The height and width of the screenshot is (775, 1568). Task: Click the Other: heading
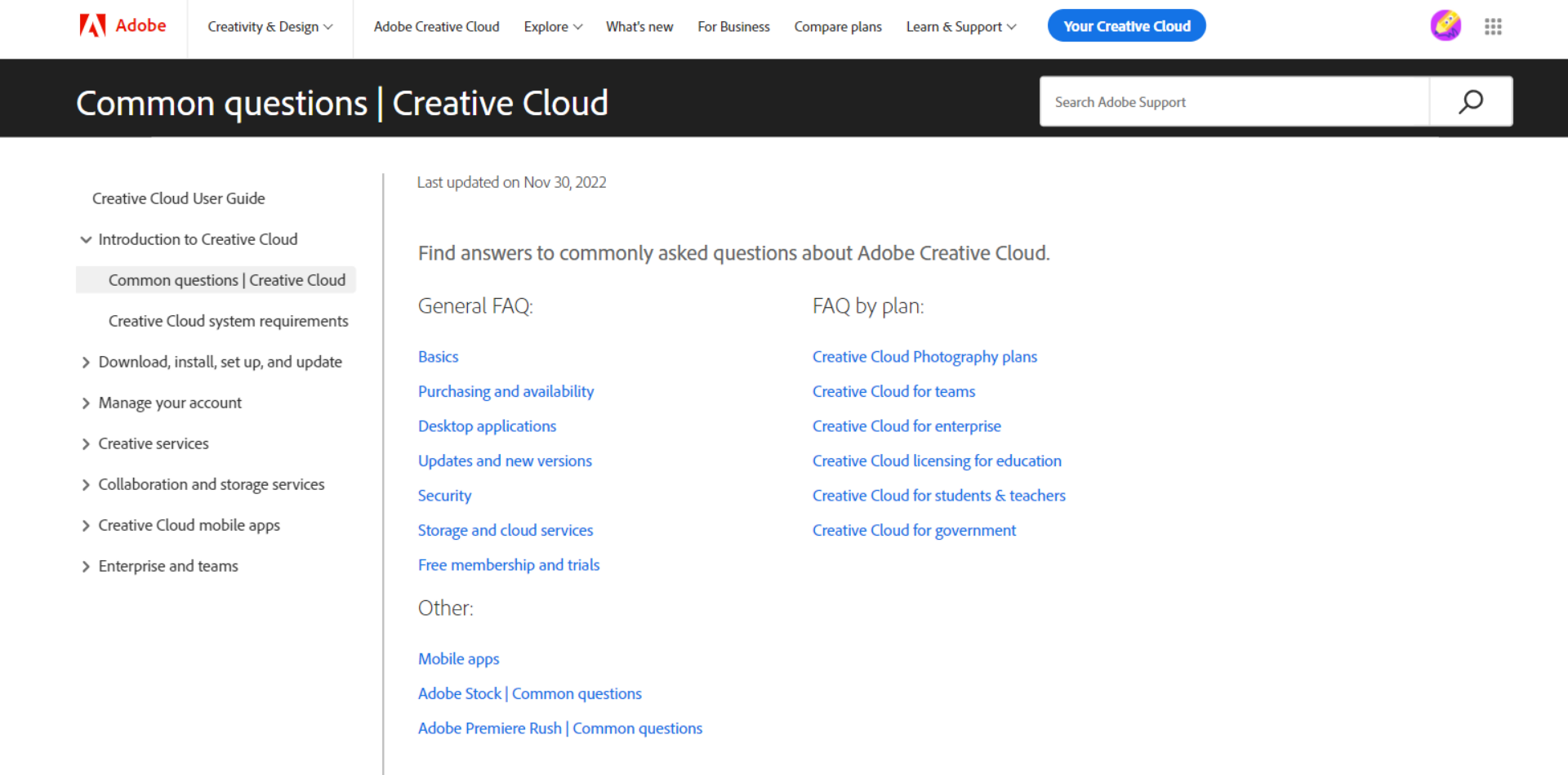(x=446, y=608)
